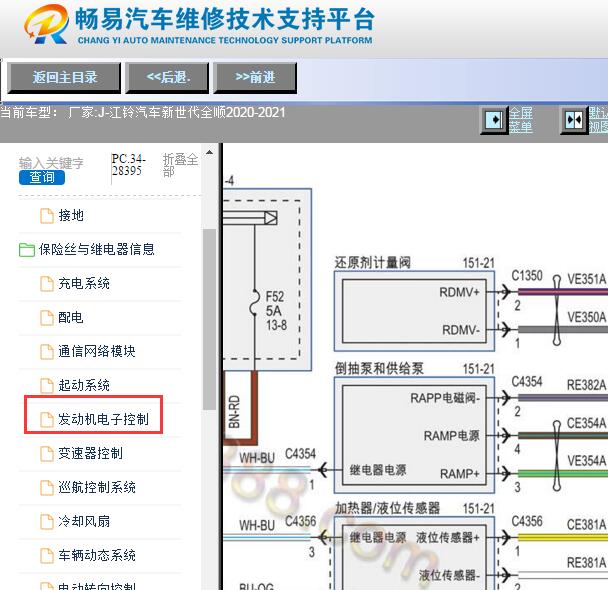Open the 接地 tree item

coord(71,215)
